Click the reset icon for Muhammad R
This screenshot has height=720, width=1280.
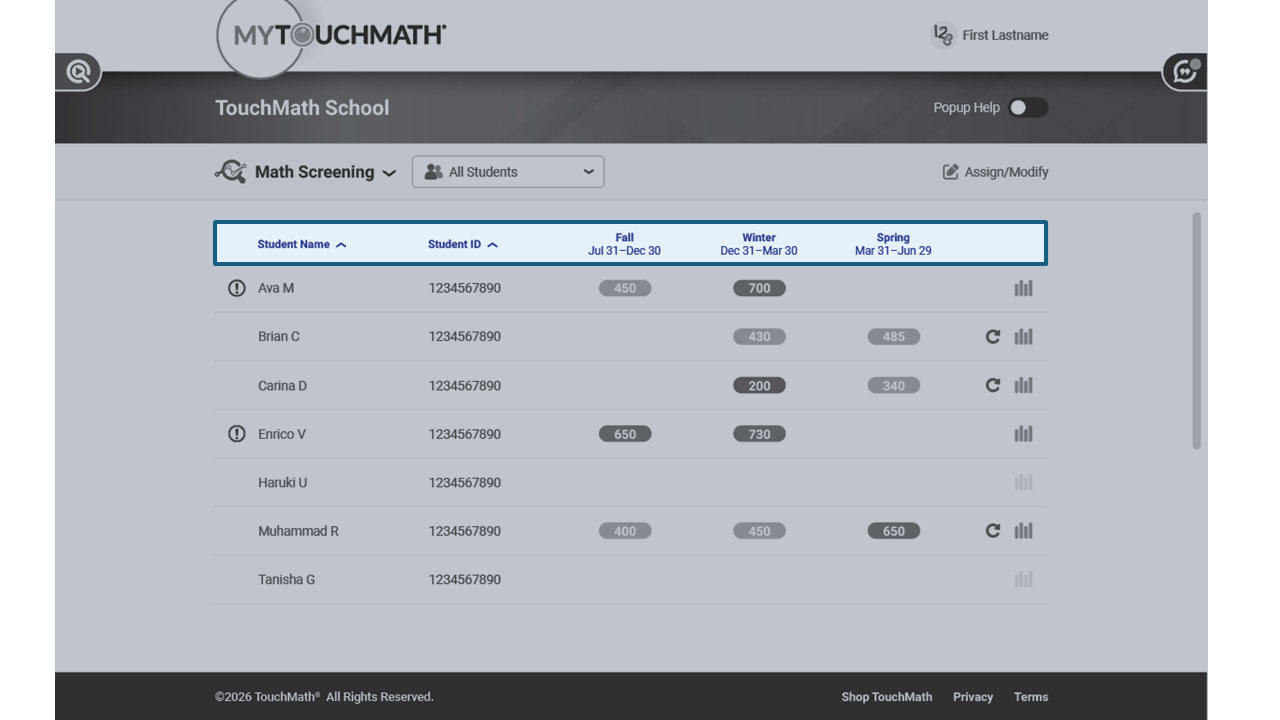pos(993,531)
